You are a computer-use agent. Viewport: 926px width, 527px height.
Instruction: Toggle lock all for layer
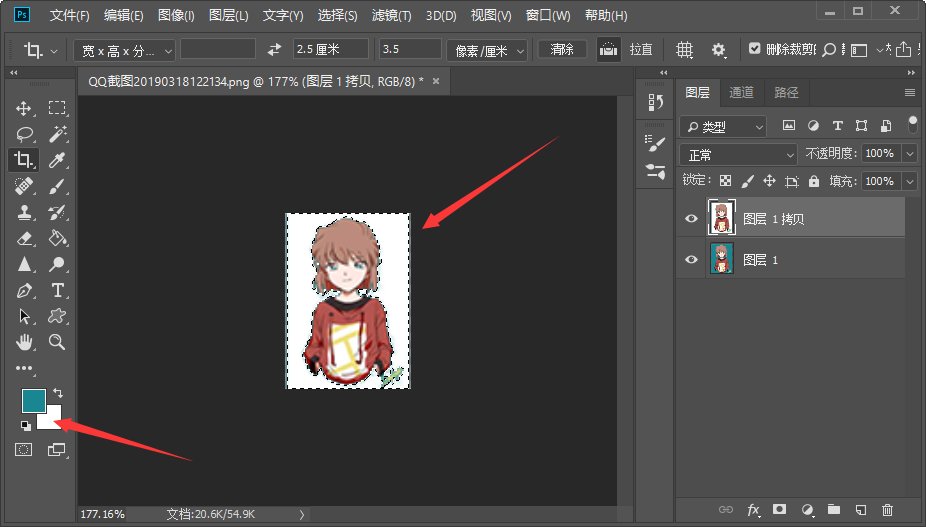814,181
